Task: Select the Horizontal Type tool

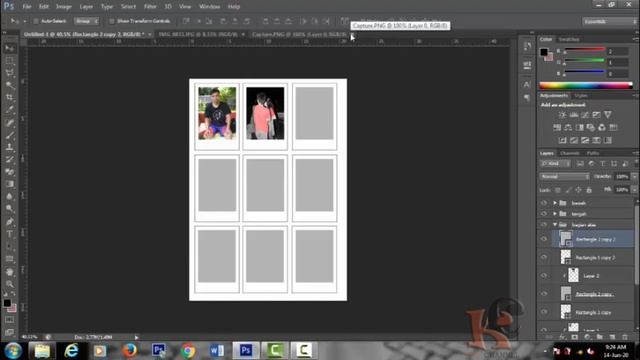Action: pyautogui.click(x=9, y=234)
